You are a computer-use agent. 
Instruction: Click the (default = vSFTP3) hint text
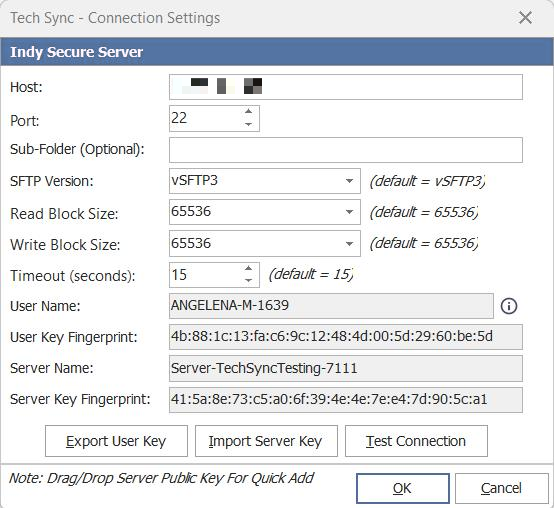coord(428,181)
